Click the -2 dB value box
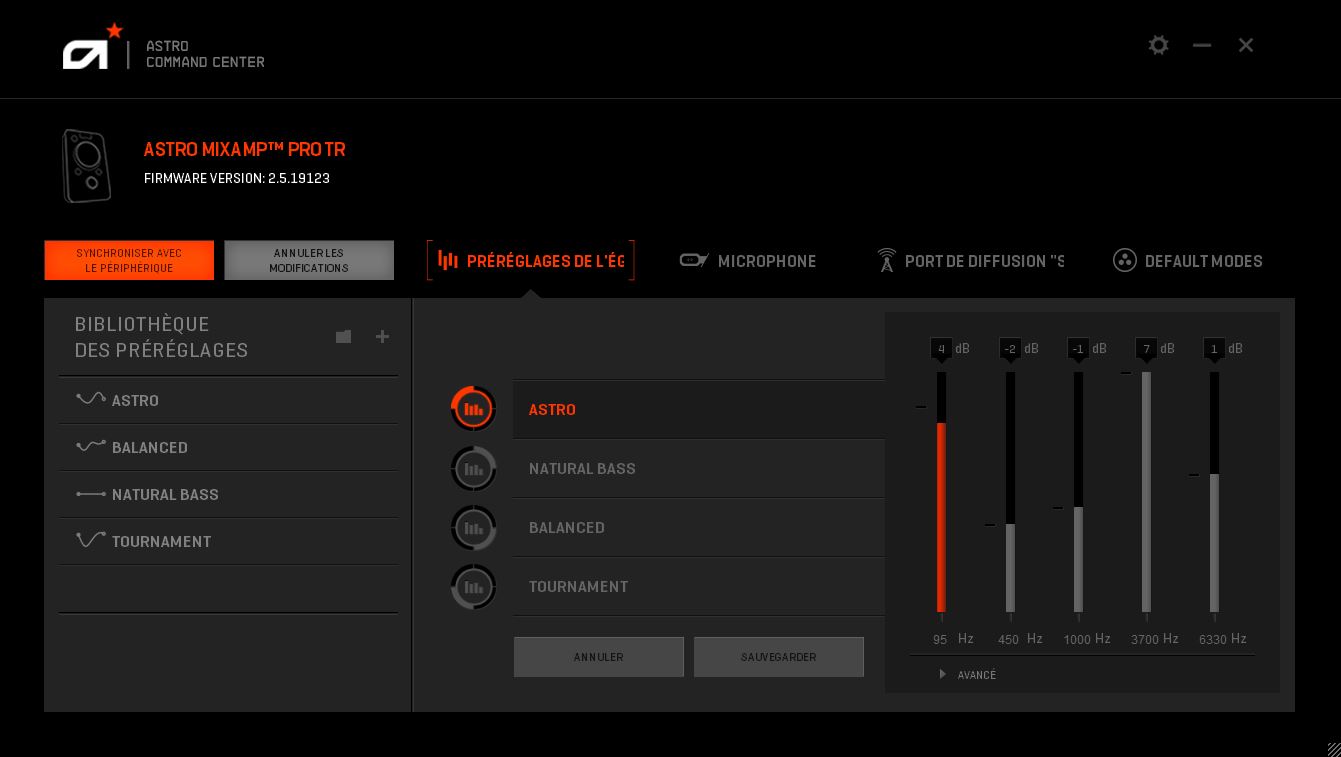 [x=1010, y=349]
